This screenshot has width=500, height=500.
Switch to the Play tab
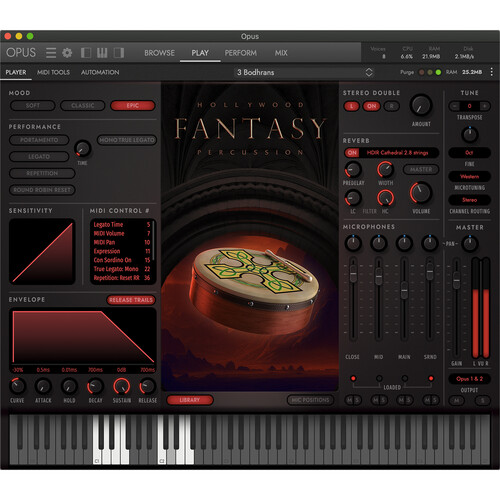tap(200, 53)
